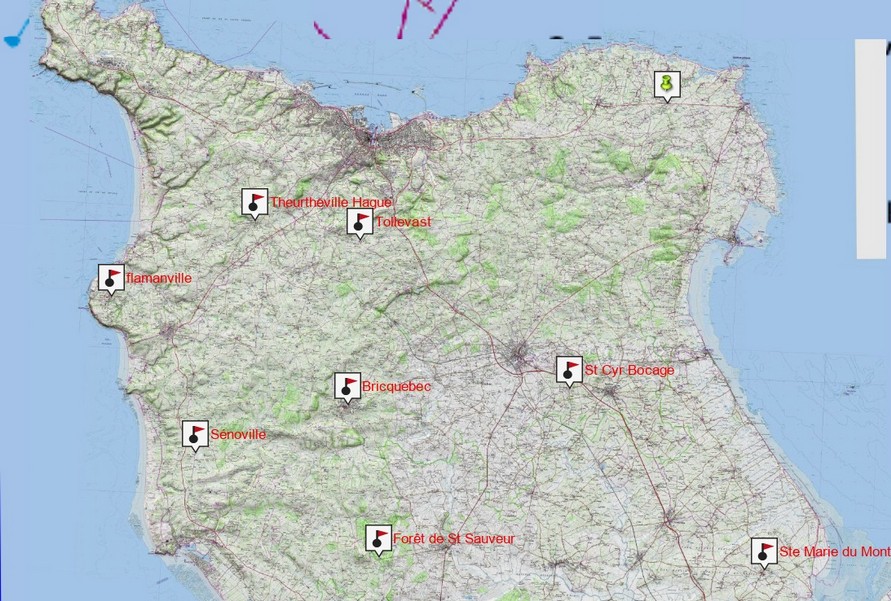This screenshot has height=601, width=891.
Task: Open the red "Ste Marie du Mont" label
Action: (834, 551)
